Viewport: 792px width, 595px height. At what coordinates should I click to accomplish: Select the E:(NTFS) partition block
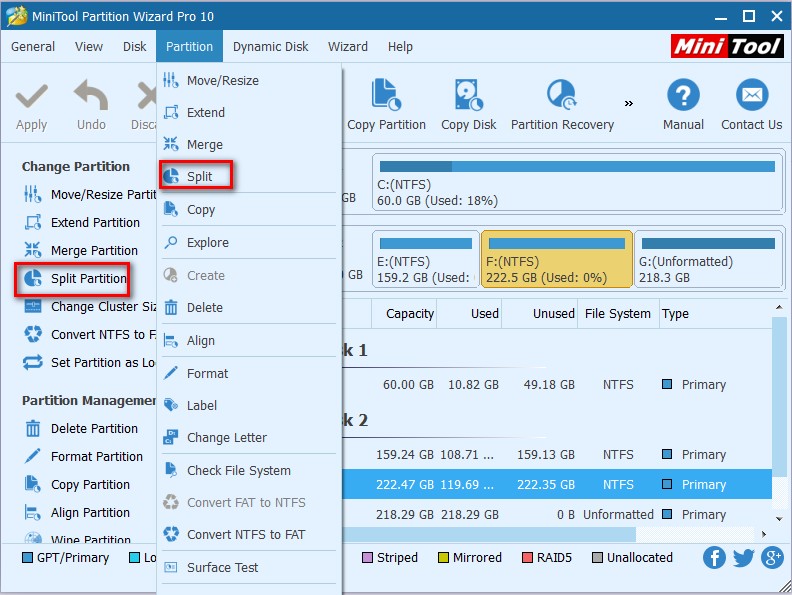pyautogui.click(x=425, y=259)
